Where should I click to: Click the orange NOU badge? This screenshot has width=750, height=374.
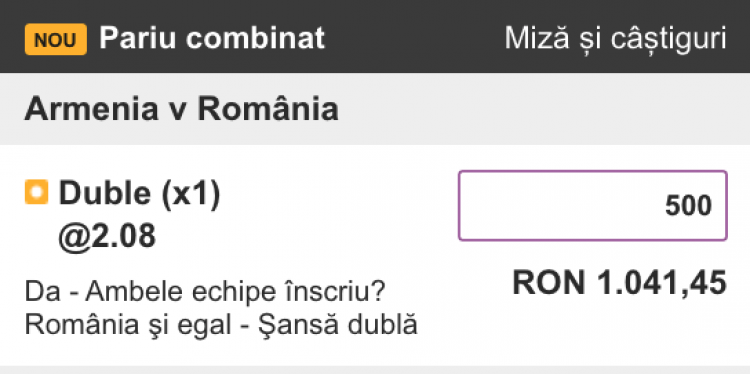(x=55, y=39)
